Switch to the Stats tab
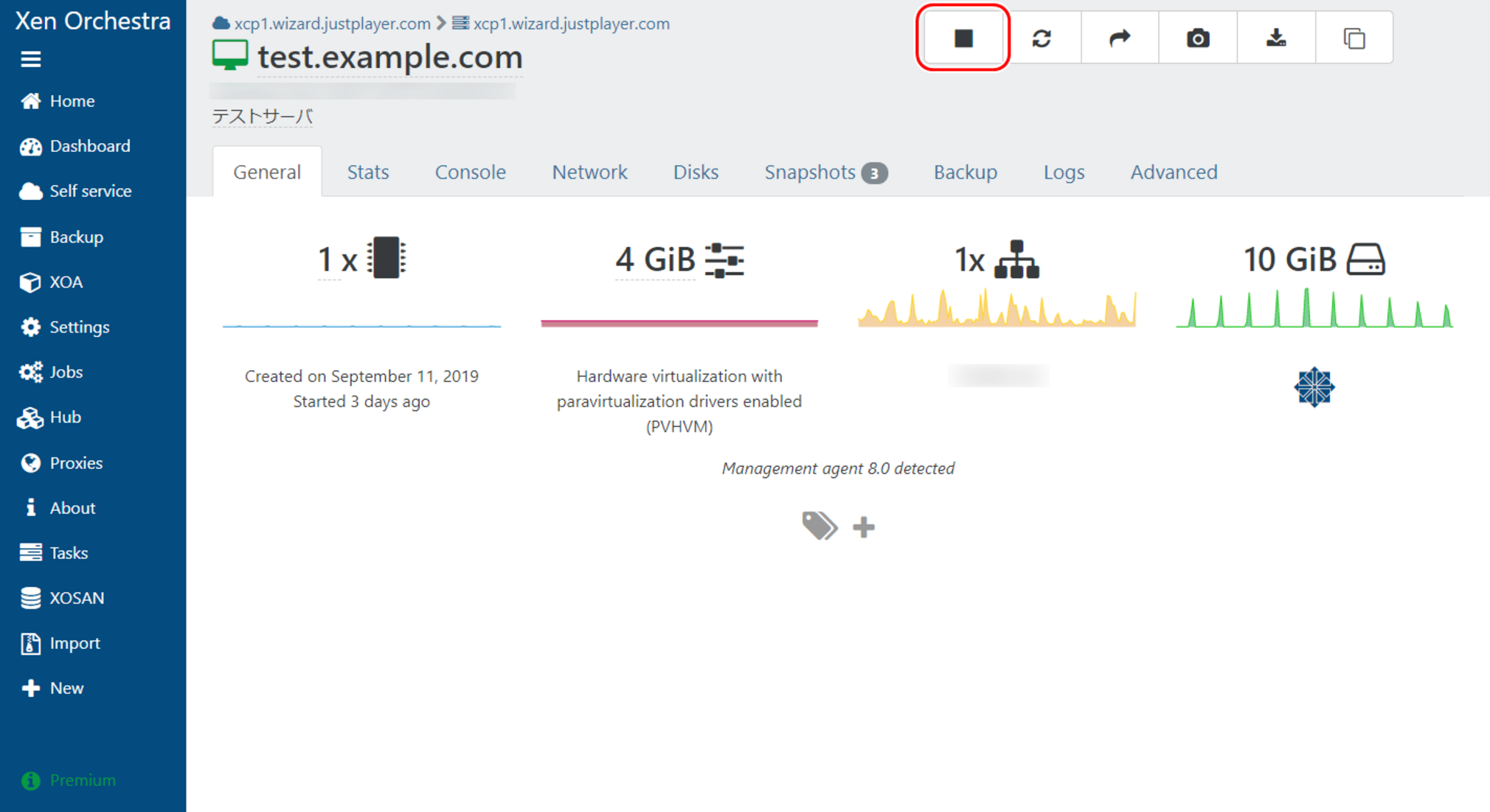Viewport: 1490px width, 812px height. tap(368, 172)
